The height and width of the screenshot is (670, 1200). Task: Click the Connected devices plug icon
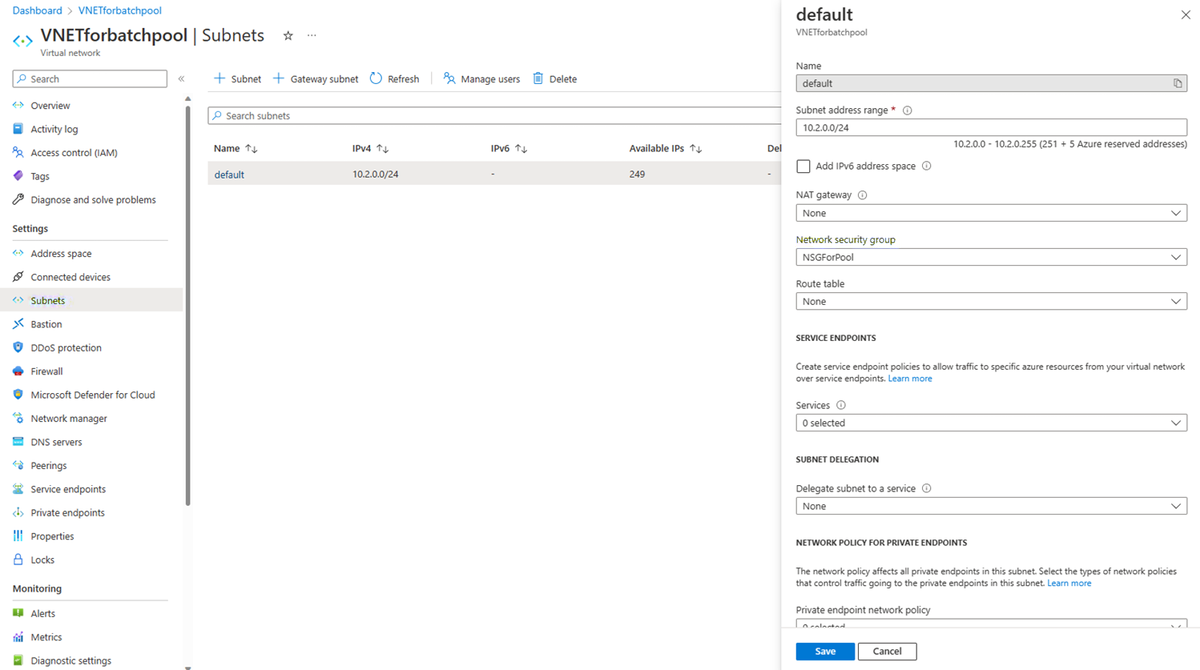(x=18, y=277)
